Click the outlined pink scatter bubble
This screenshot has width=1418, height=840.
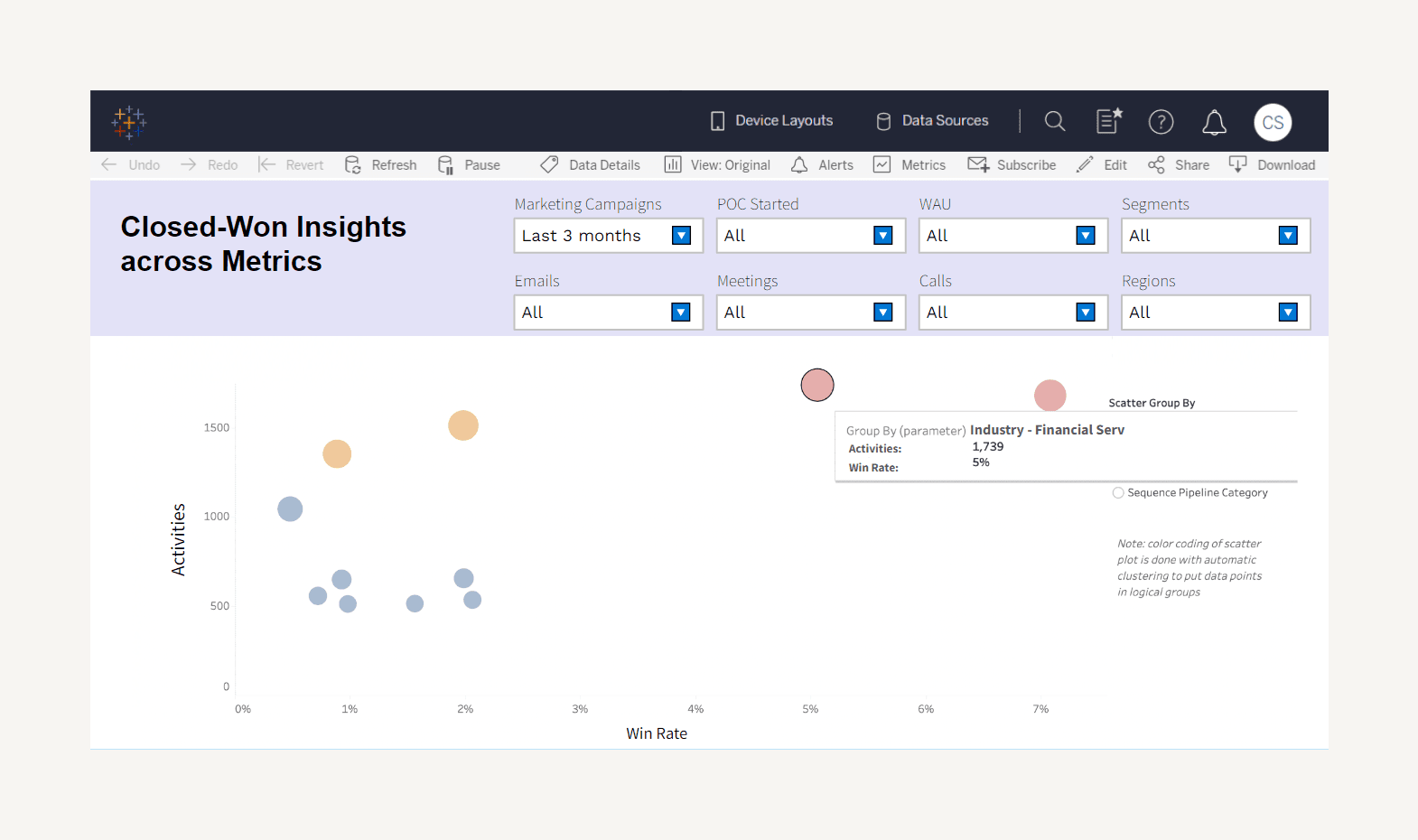(817, 385)
